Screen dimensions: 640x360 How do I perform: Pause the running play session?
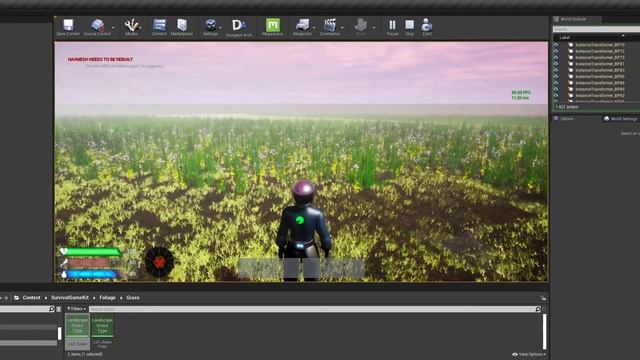click(x=392, y=25)
